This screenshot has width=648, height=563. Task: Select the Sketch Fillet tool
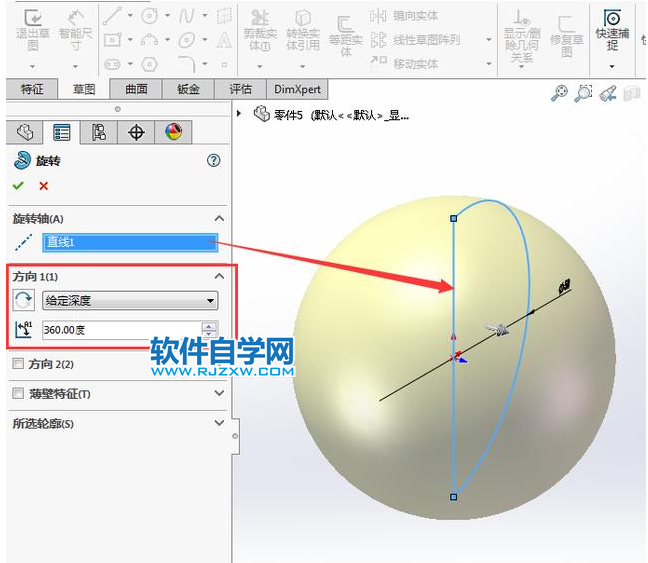point(187,64)
